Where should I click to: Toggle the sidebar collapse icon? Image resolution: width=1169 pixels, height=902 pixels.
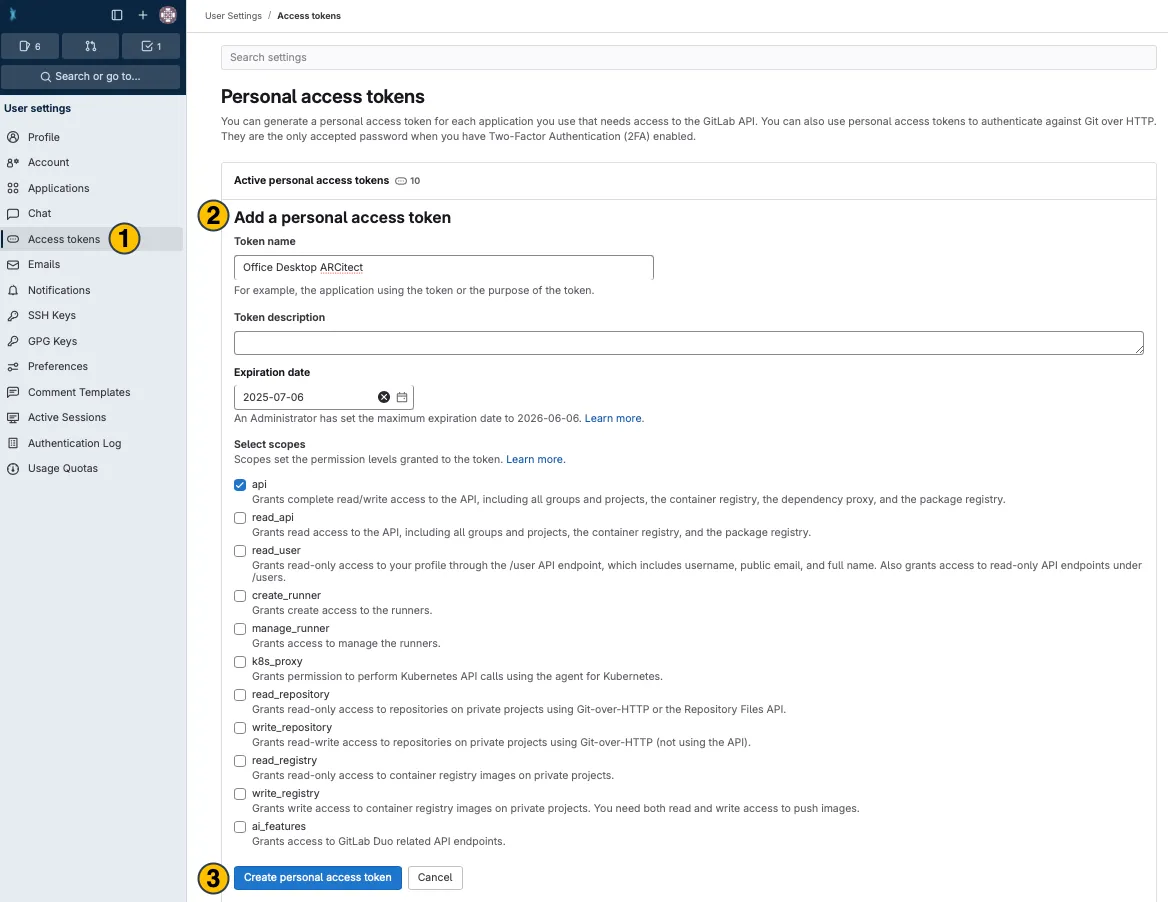pos(117,15)
